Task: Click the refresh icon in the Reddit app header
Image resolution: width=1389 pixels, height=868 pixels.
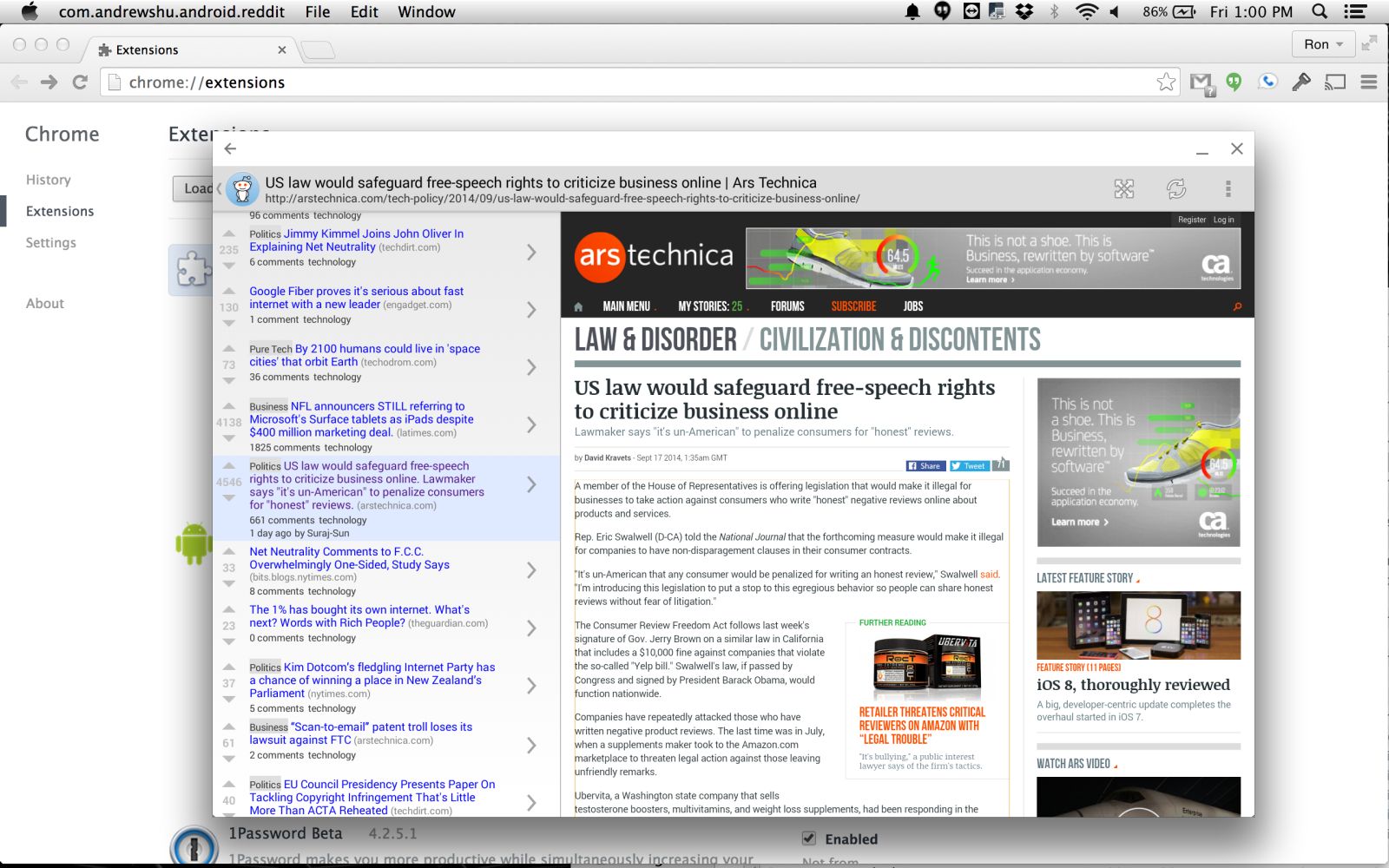Action: tap(1175, 188)
